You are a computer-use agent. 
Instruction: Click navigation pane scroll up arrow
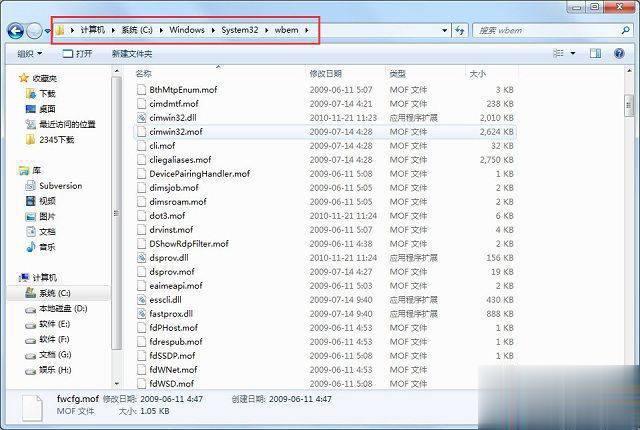pyautogui.click(x=117, y=71)
